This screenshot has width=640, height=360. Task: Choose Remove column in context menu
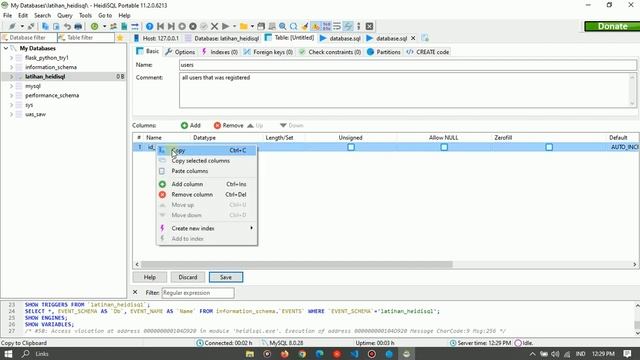point(207,195)
